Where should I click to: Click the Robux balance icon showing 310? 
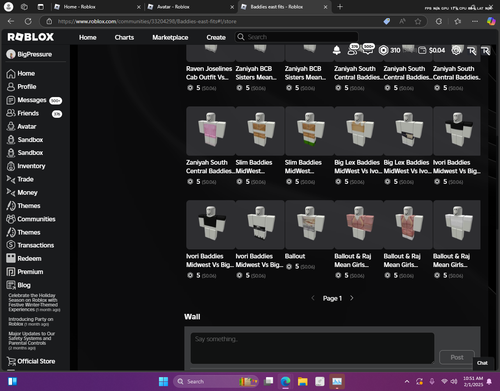(x=384, y=50)
